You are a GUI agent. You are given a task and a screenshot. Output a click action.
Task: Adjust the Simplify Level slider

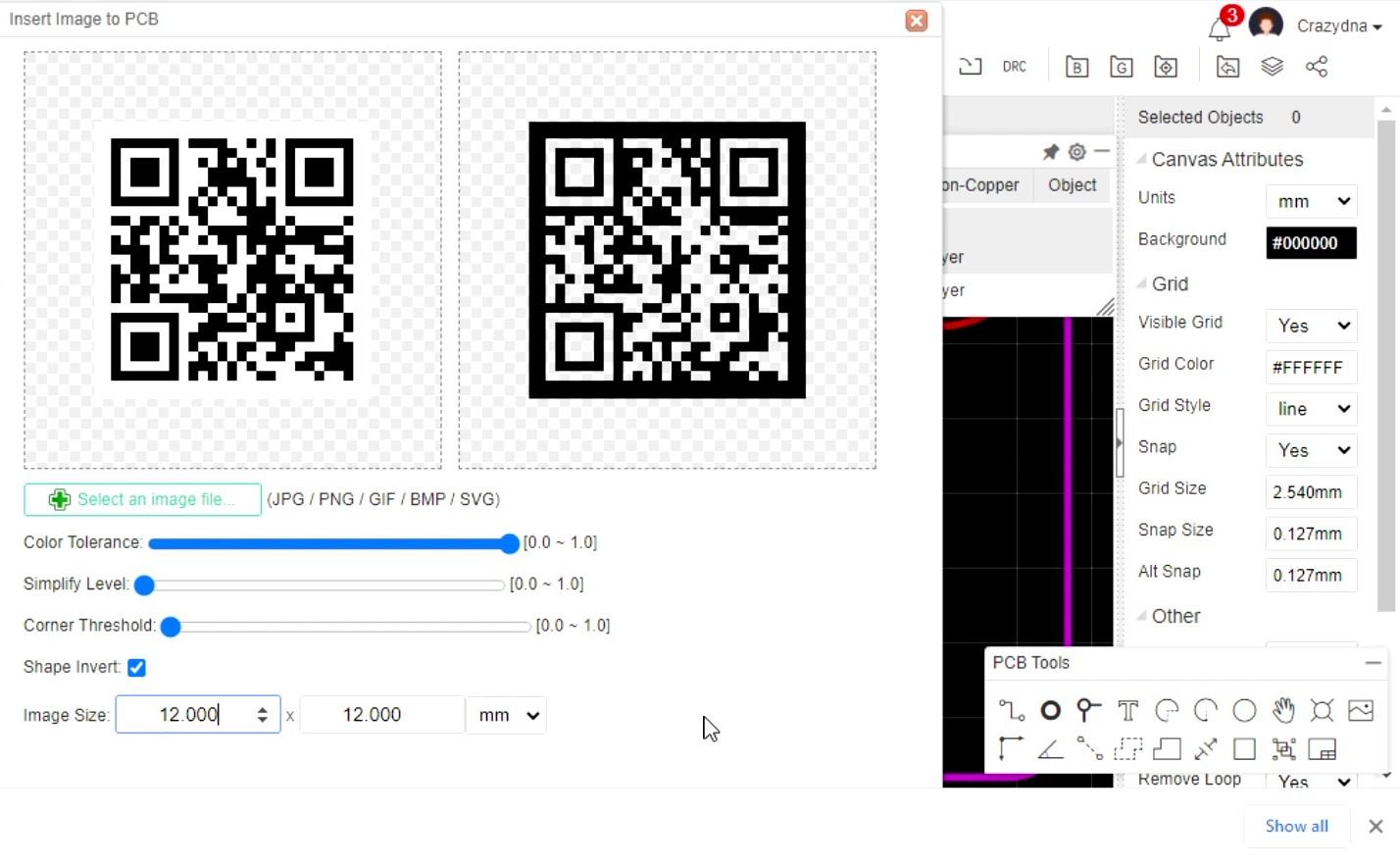[x=321, y=585]
